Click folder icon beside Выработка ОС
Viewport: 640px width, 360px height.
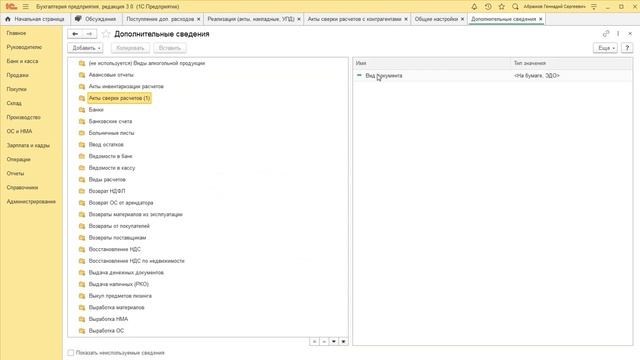click(82, 331)
